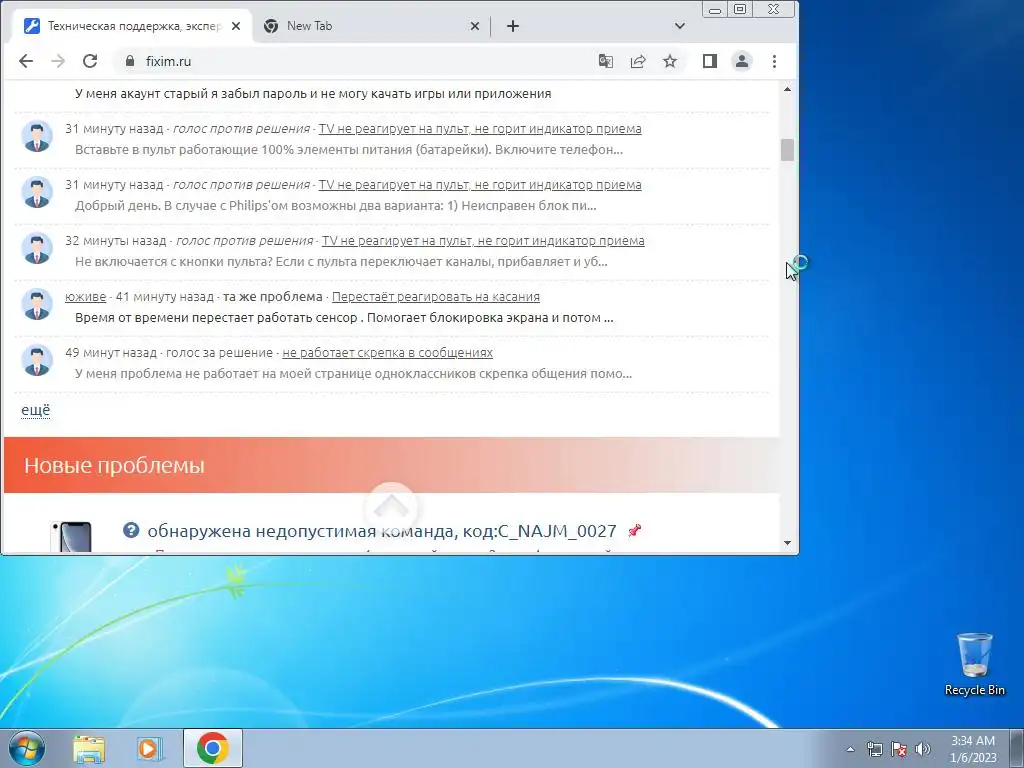
Task: Click the share page icon
Action: (x=638, y=61)
